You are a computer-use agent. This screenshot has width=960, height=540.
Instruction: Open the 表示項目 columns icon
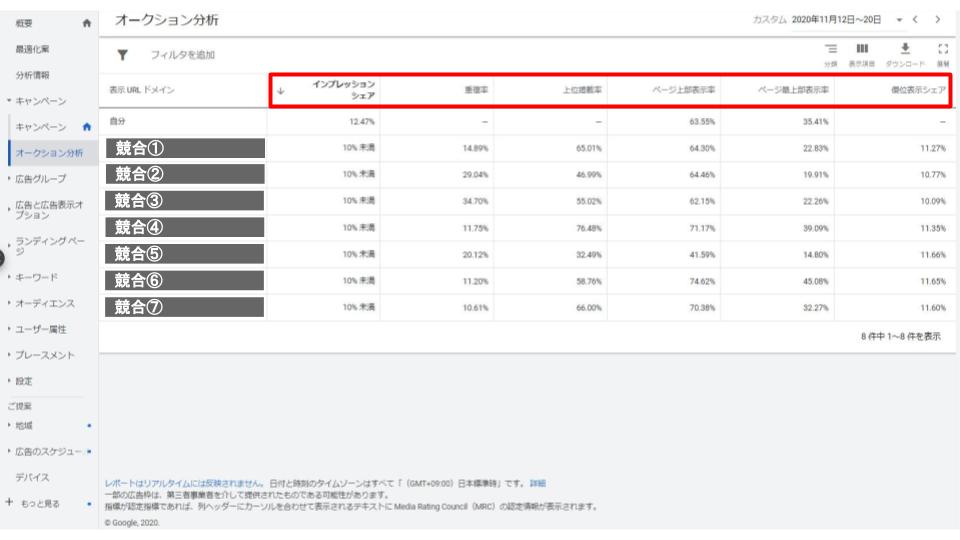pyautogui.click(x=862, y=48)
